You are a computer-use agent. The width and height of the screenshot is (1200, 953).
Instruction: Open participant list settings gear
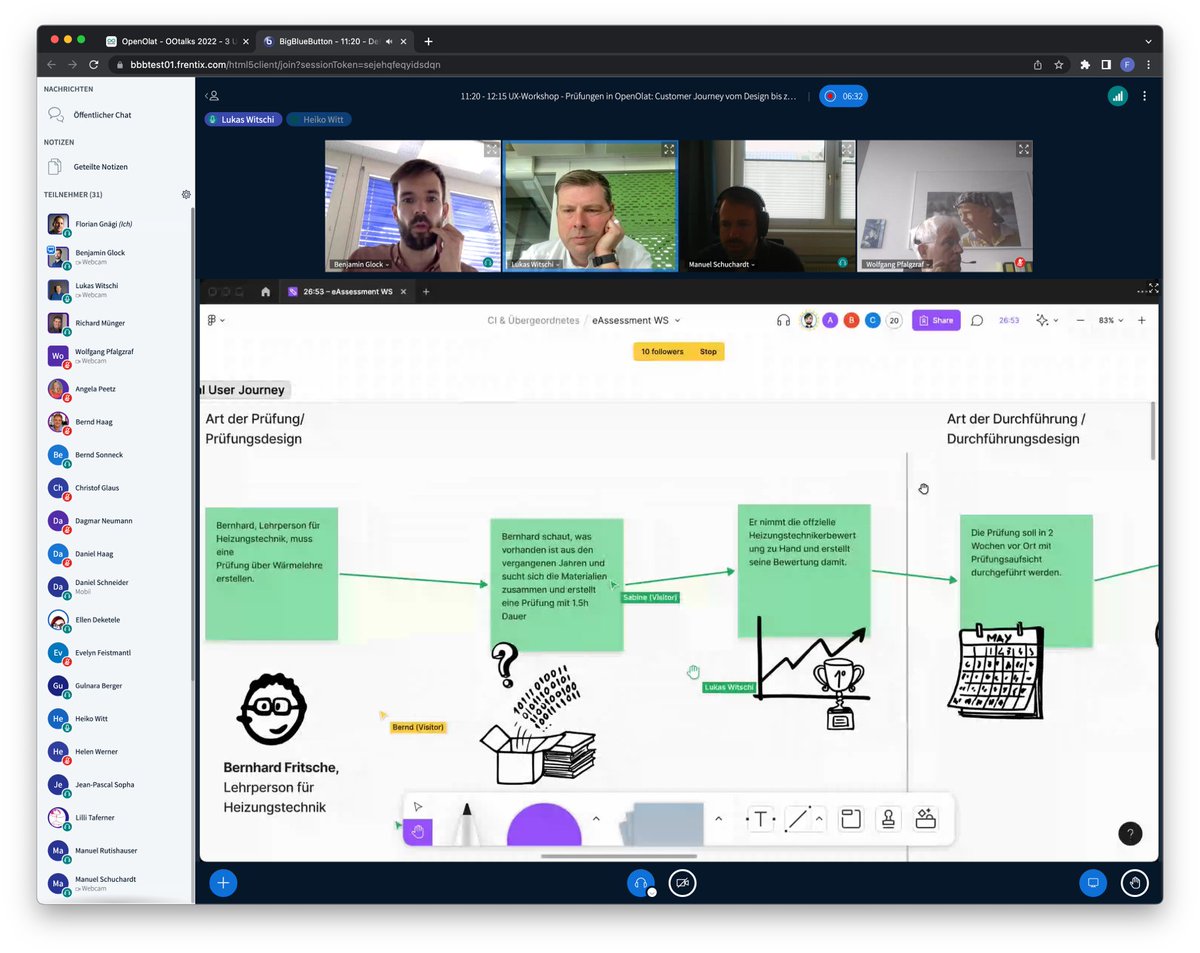click(186, 195)
